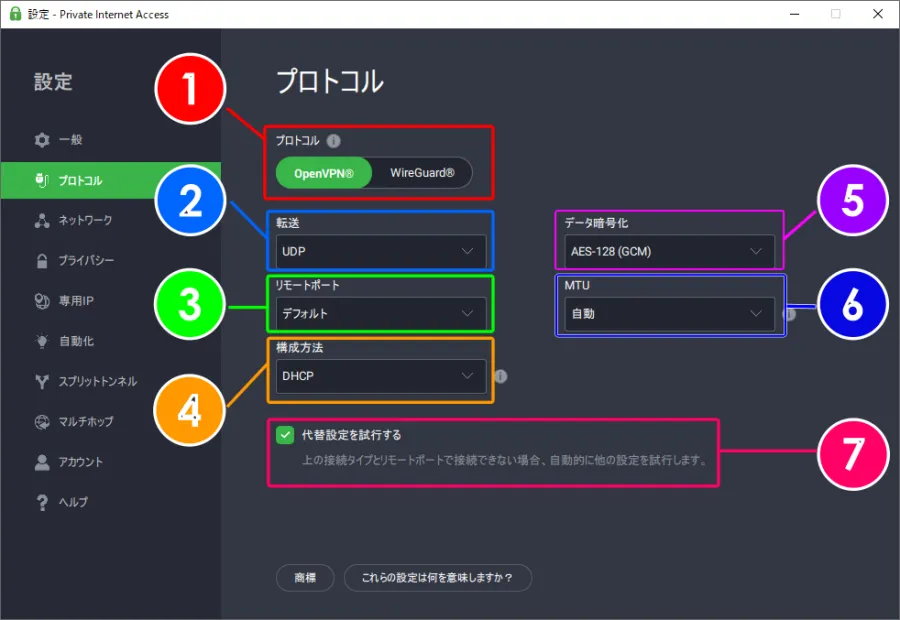Click the 転送 field label
900x620 pixels.
[288, 223]
